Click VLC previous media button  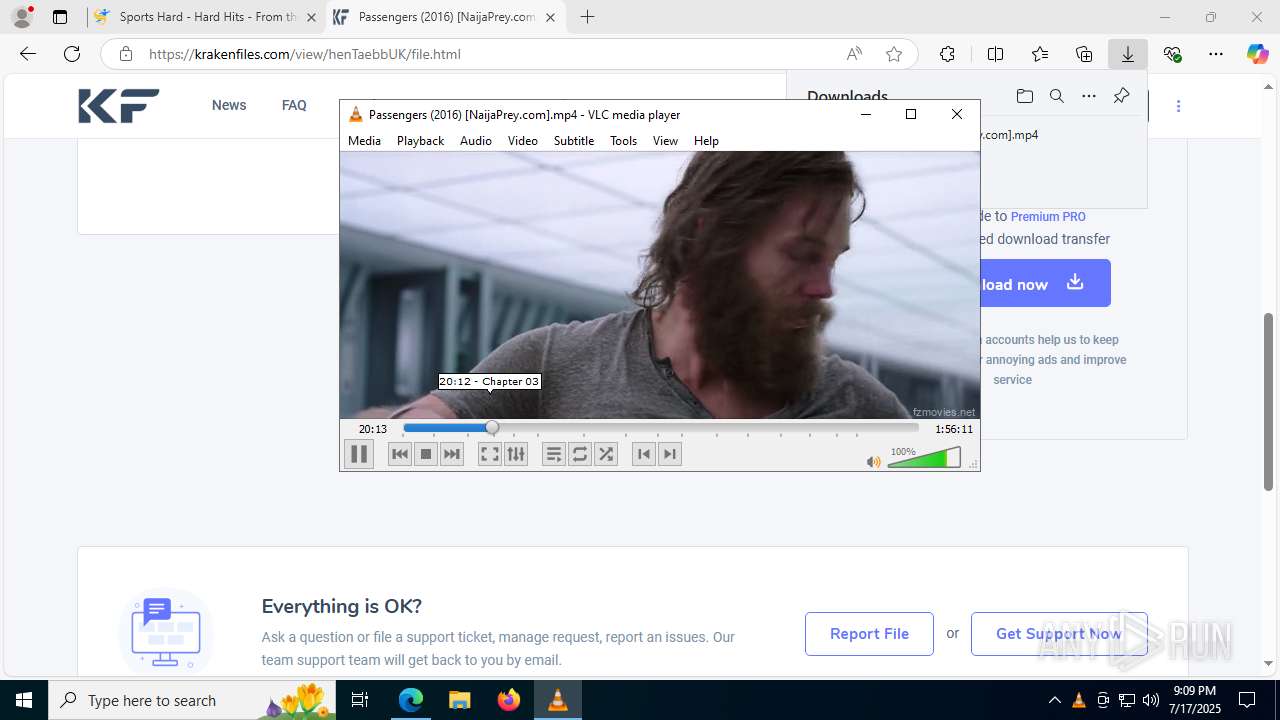pos(400,454)
